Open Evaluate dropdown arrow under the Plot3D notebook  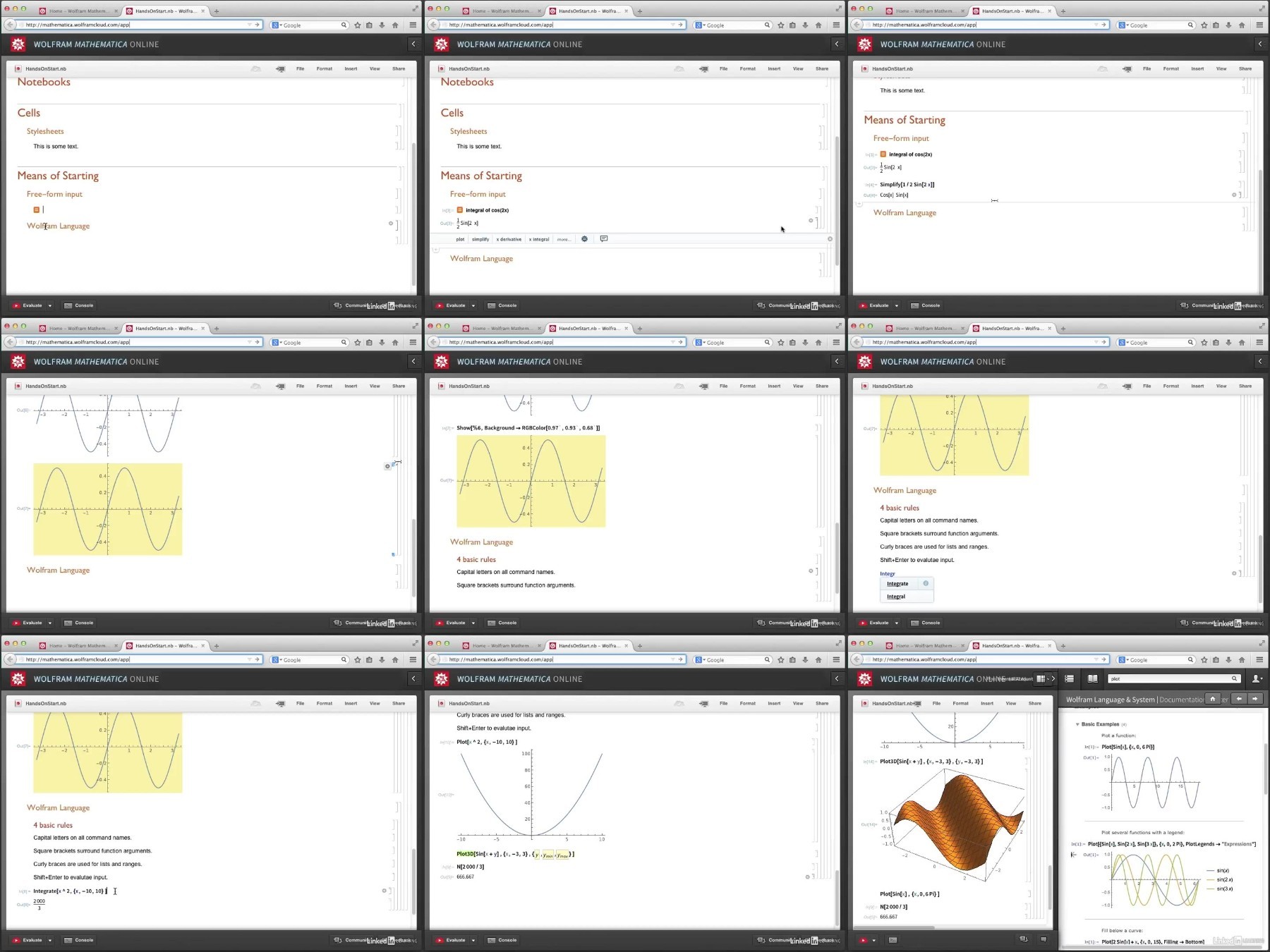click(873, 940)
